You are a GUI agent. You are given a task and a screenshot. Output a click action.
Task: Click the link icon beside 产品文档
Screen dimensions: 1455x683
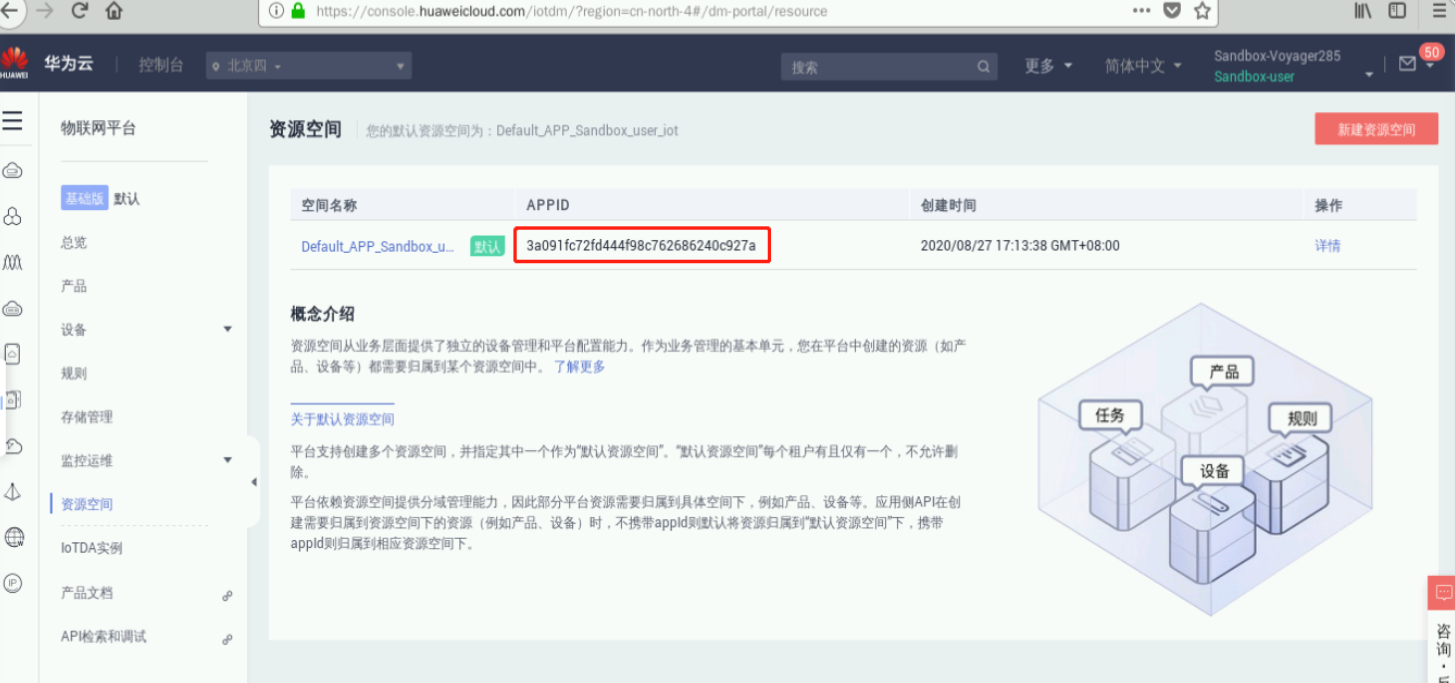[227, 596]
